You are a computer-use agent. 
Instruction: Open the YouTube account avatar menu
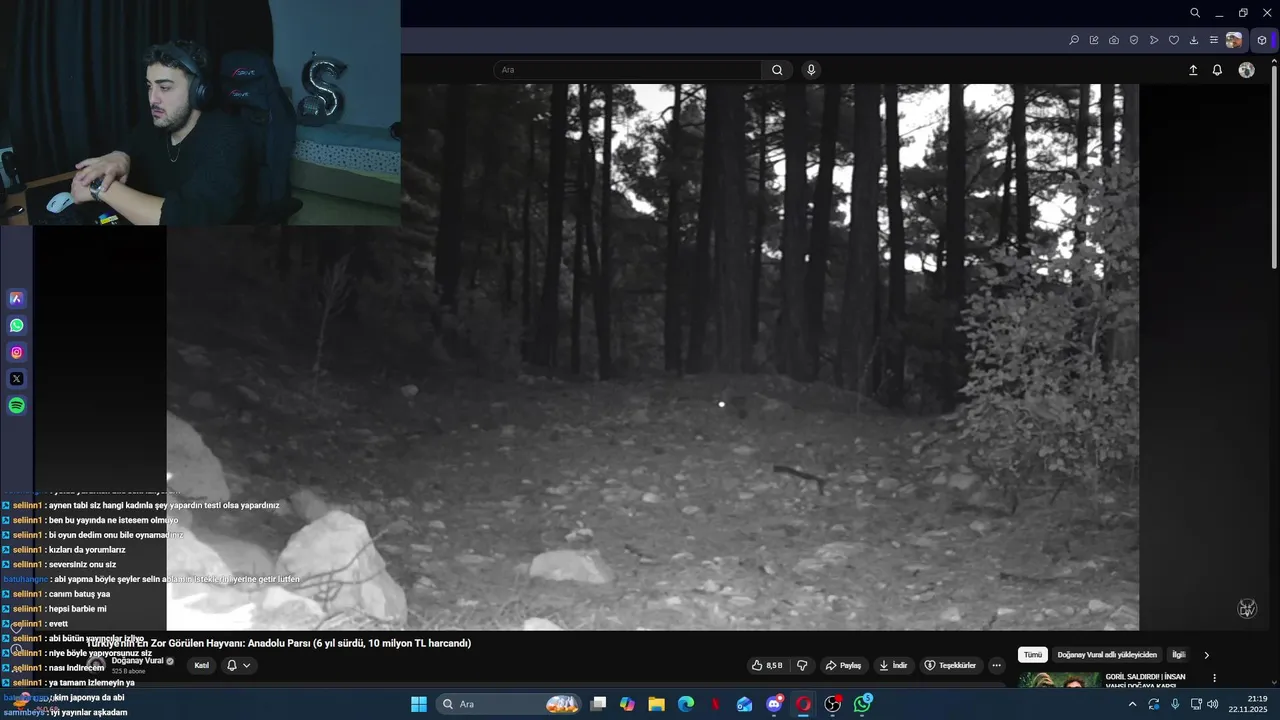(x=1246, y=70)
